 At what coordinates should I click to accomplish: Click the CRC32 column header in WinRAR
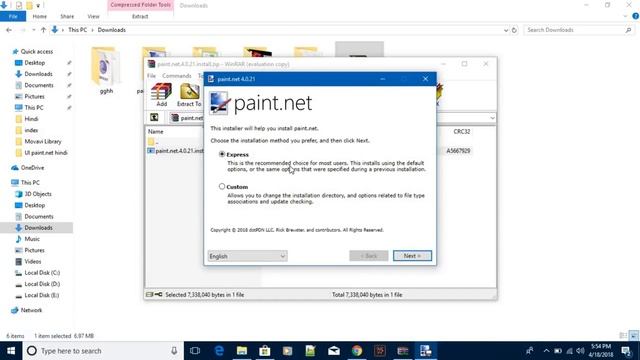(462, 131)
